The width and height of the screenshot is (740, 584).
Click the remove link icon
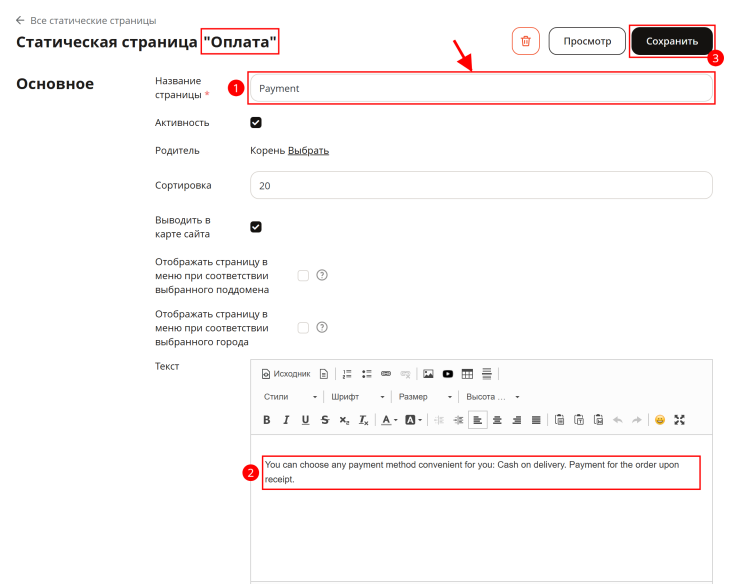click(405, 374)
